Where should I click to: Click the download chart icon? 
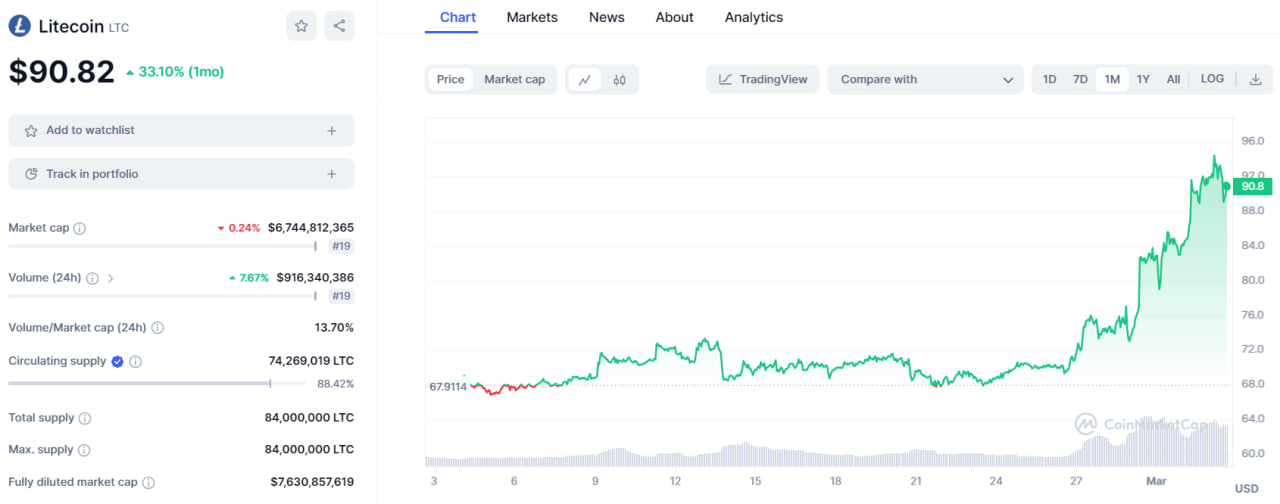(1256, 80)
